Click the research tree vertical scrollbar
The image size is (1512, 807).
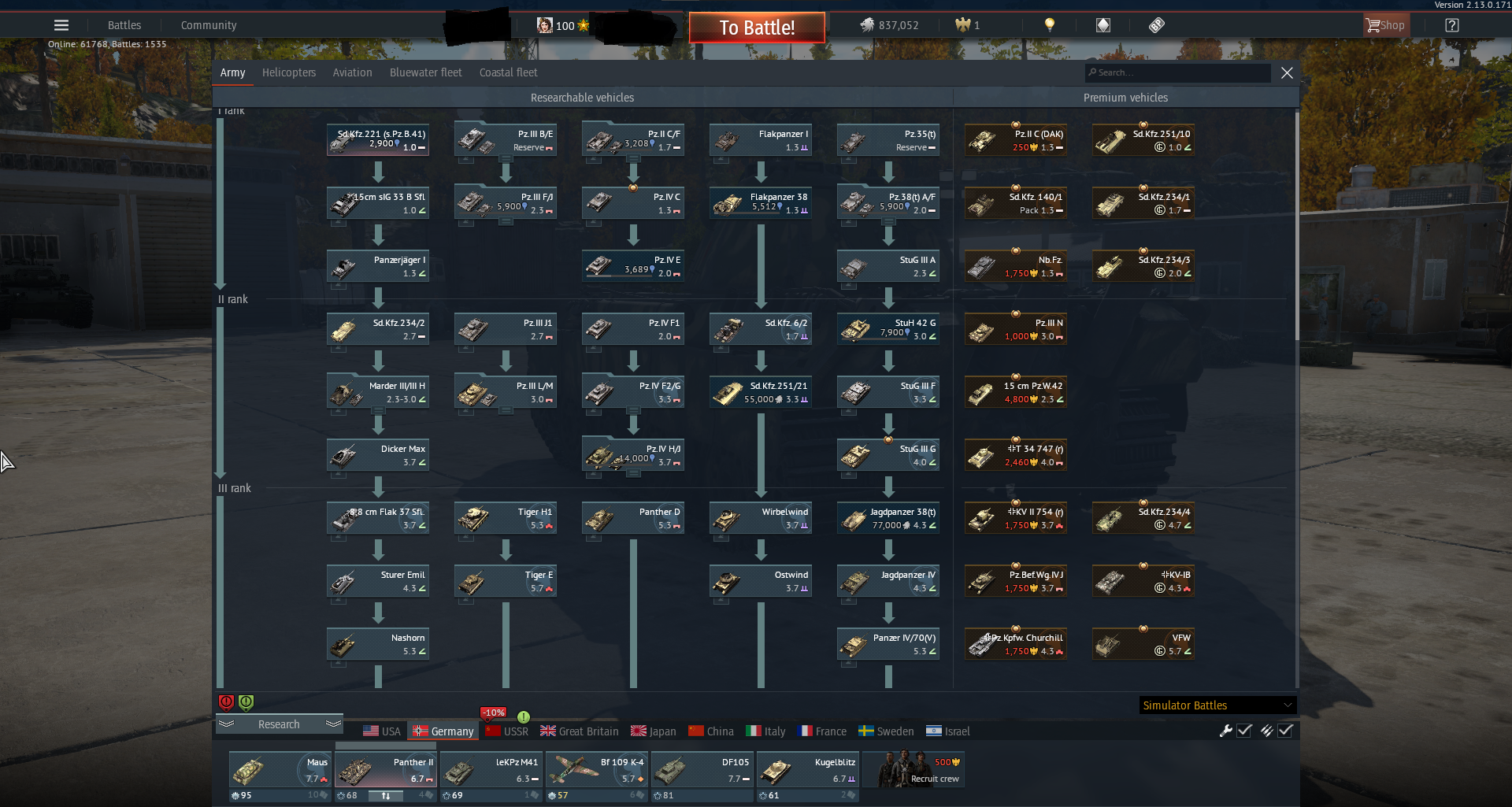point(1296,227)
